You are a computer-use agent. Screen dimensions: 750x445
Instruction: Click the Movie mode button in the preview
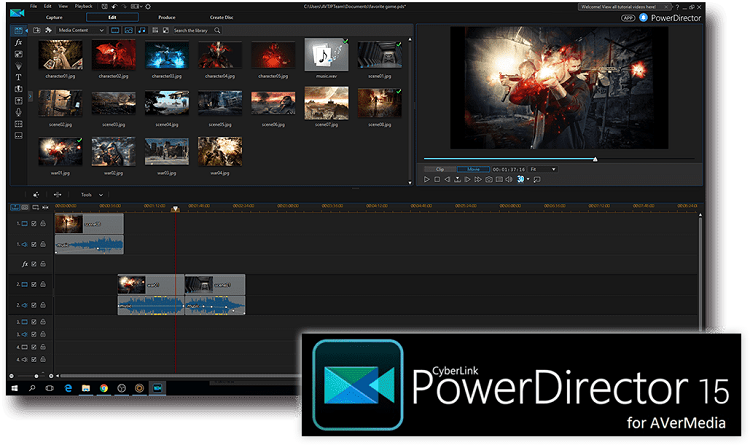point(473,169)
